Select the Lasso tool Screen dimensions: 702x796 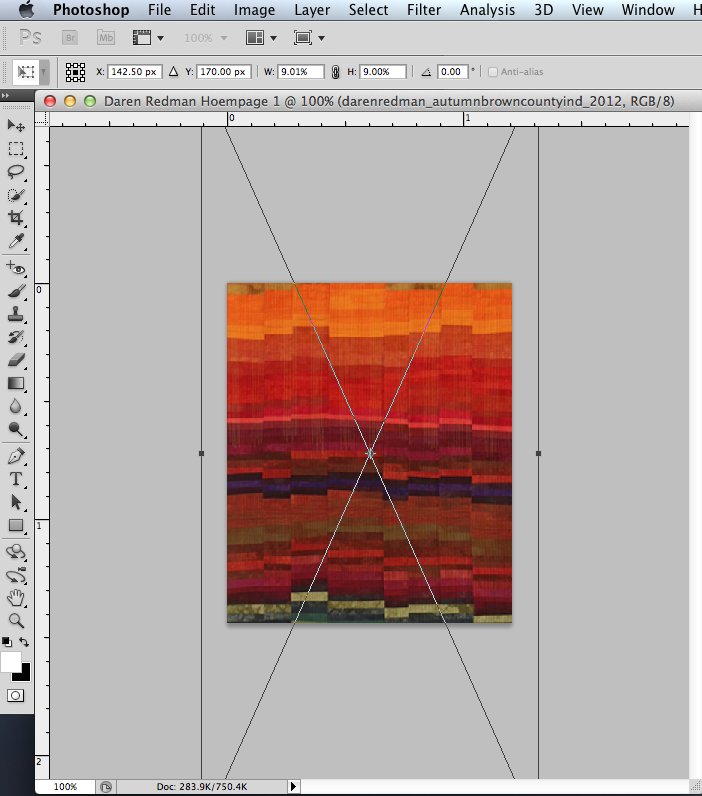[x=16, y=172]
